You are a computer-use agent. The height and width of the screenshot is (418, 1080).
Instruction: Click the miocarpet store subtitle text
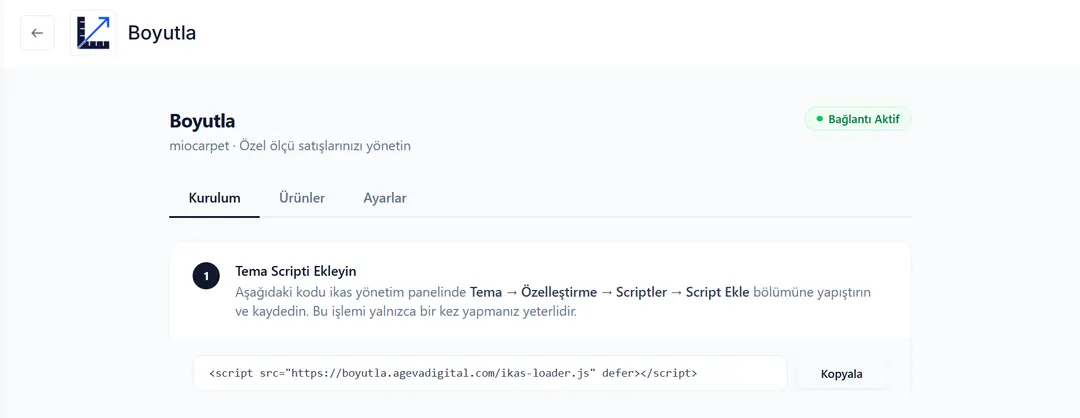pos(290,147)
